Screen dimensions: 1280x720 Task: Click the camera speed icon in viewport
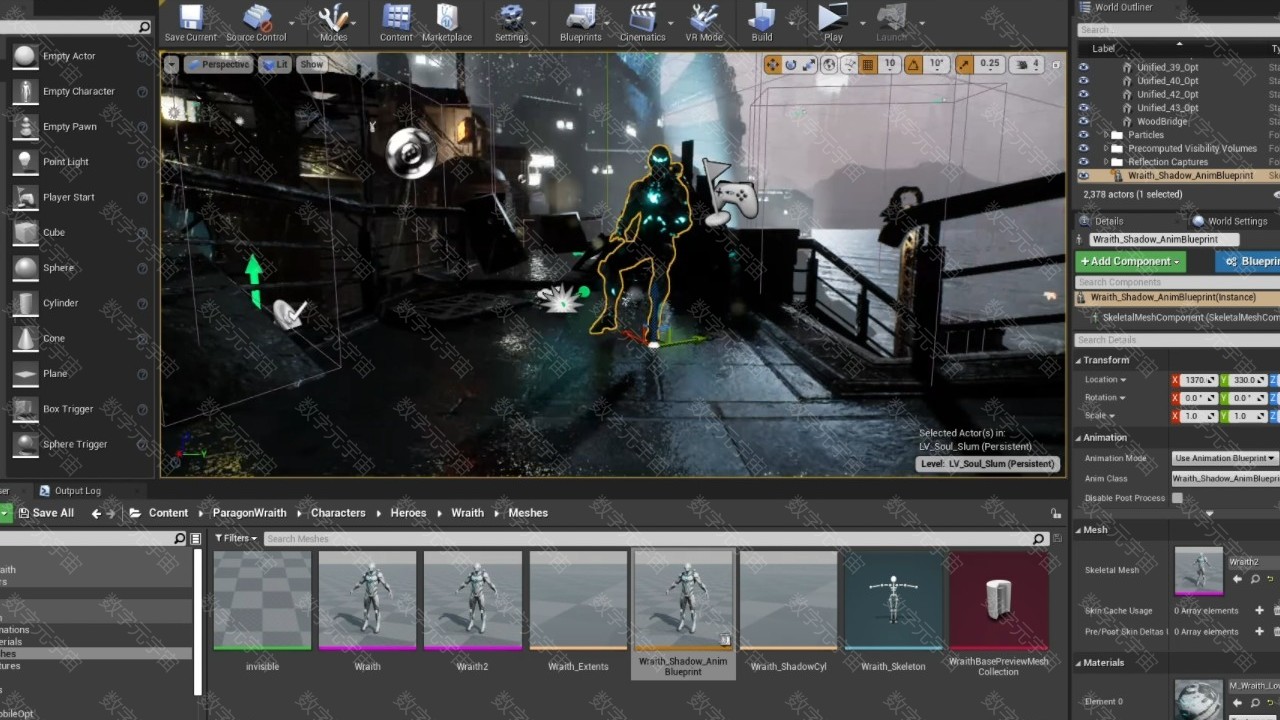click(x=1024, y=64)
